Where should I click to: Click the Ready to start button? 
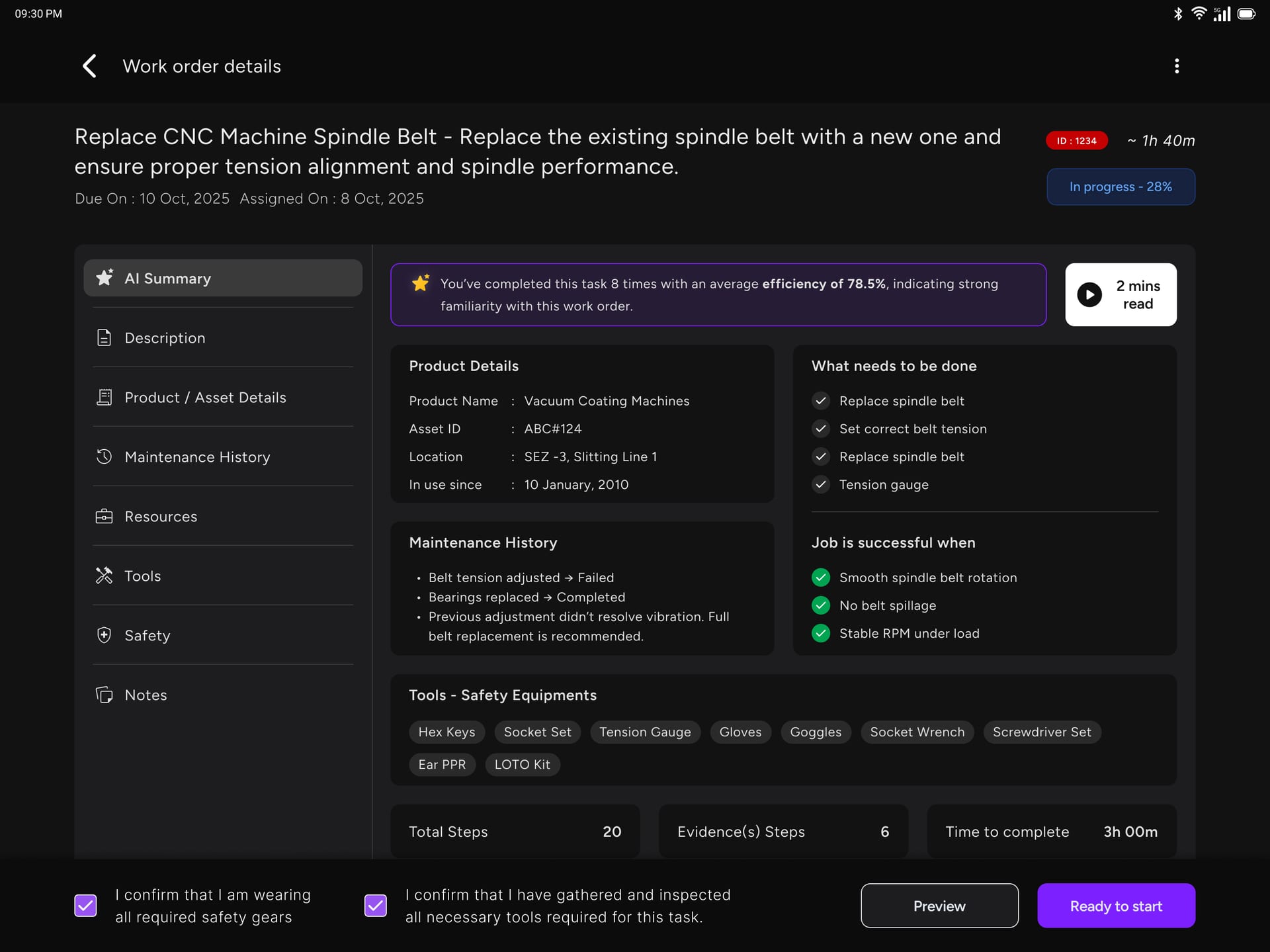click(x=1115, y=906)
